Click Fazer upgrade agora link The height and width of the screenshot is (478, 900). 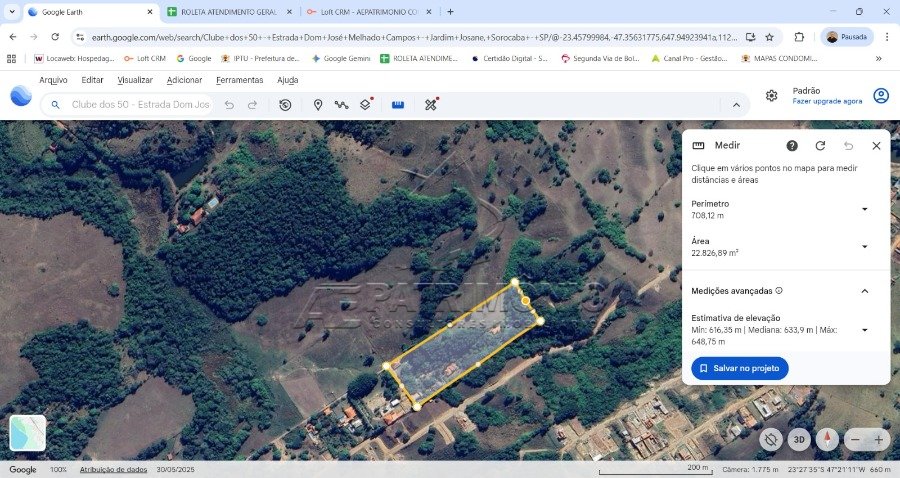point(827,102)
